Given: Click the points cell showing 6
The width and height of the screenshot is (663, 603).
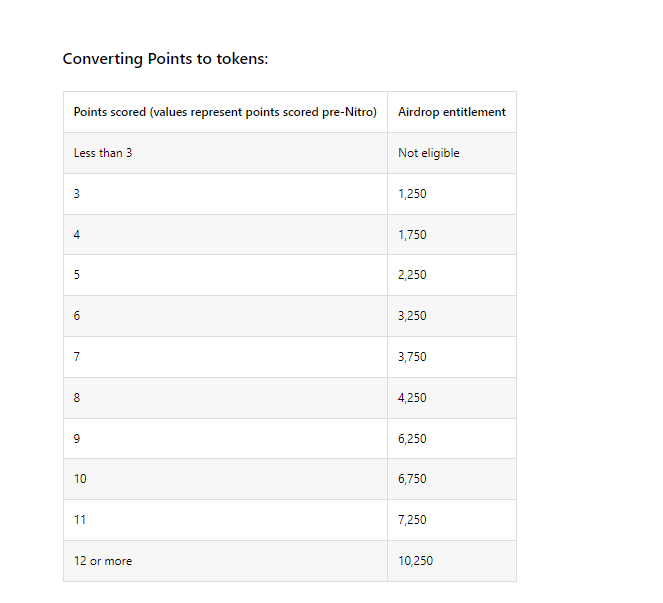Looking at the screenshot, I should coord(225,316).
